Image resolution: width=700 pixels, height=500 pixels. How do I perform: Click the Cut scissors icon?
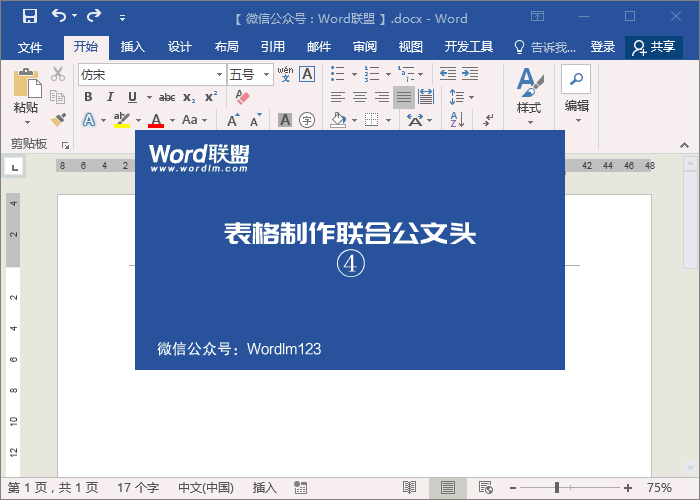point(58,74)
